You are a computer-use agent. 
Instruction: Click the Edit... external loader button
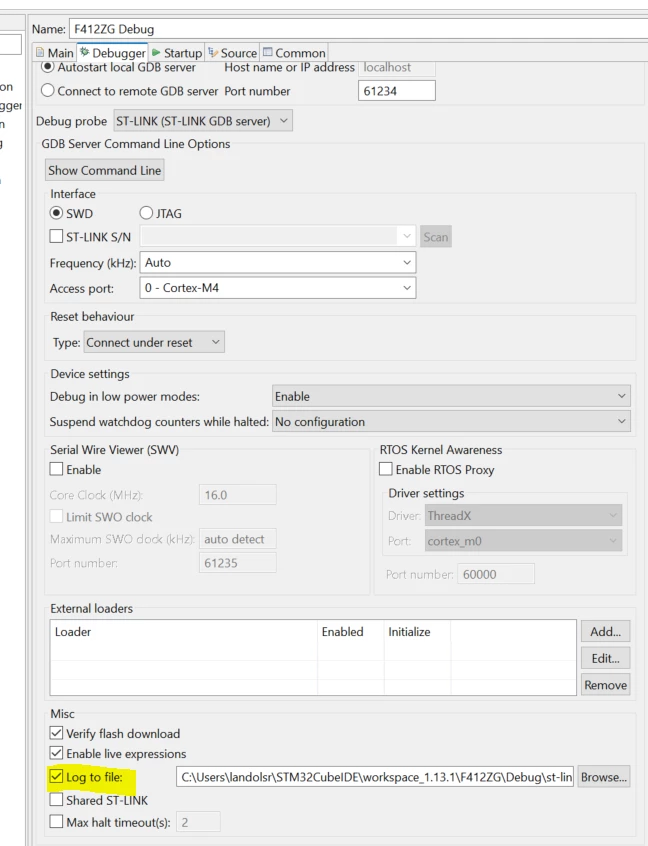coord(605,658)
